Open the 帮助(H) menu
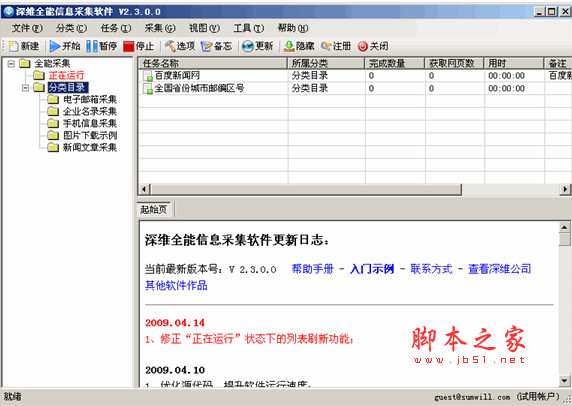This screenshot has height=406, width=572. point(293,28)
